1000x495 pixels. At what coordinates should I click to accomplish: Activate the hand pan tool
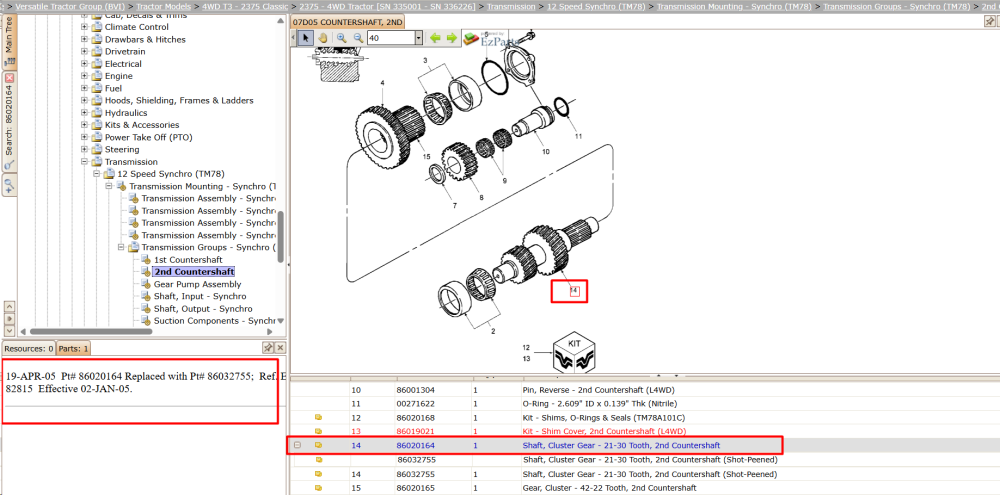pyautogui.click(x=322, y=38)
